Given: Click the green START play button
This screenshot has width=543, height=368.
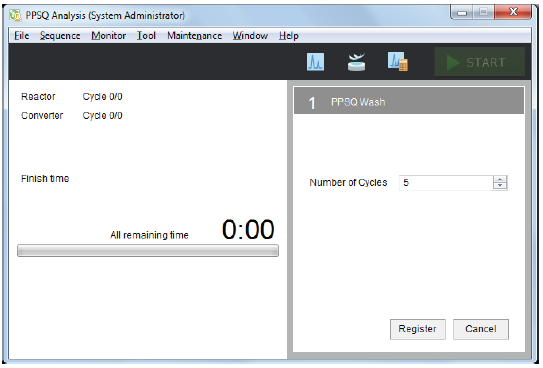Looking at the screenshot, I should pyautogui.click(x=480, y=62).
